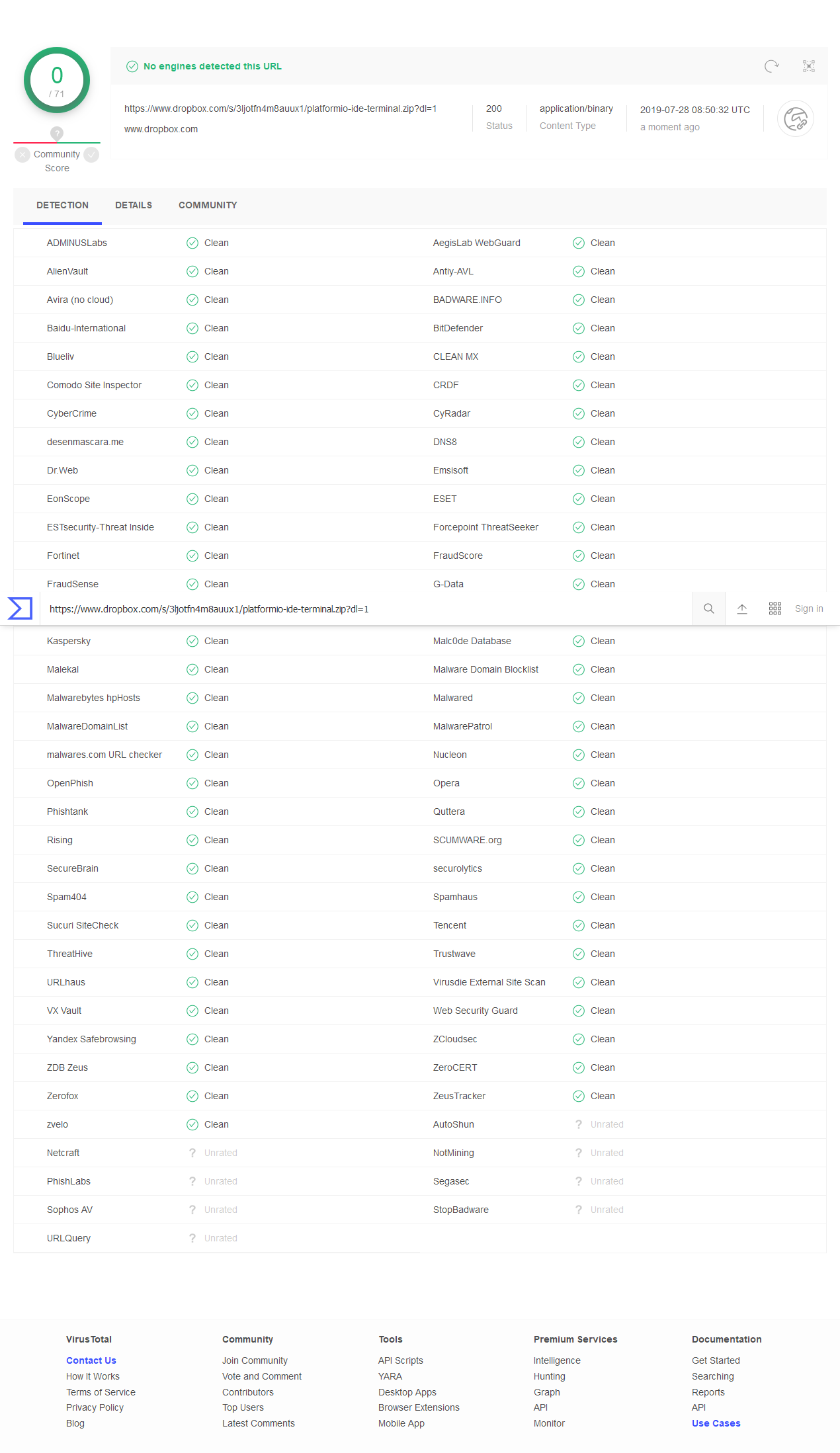Click the 2019-07-28 08:50:32 UTC timestamp
840x1453 pixels.
(x=695, y=110)
